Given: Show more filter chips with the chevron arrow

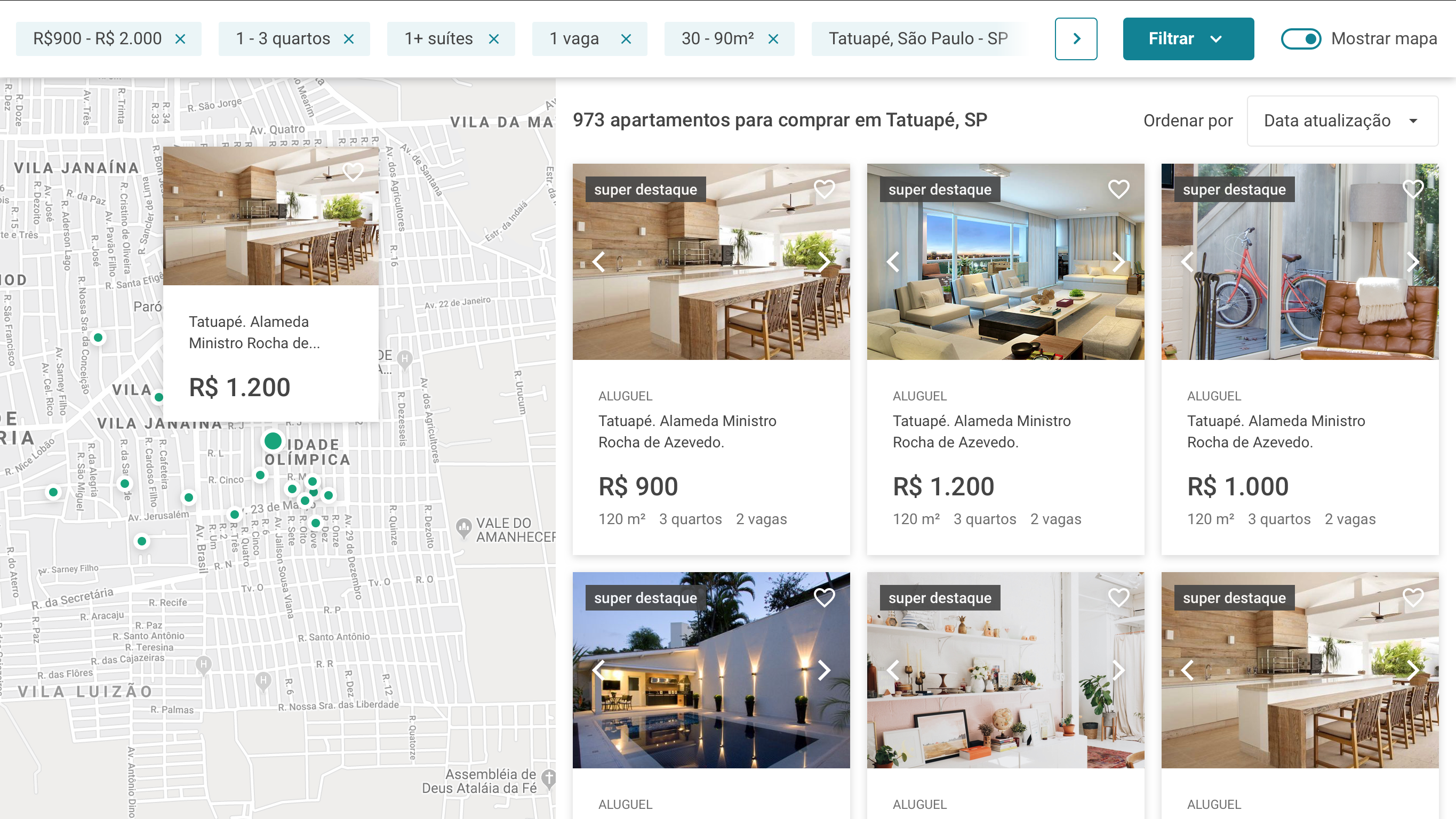Looking at the screenshot, I should [x=1076, y=39].
